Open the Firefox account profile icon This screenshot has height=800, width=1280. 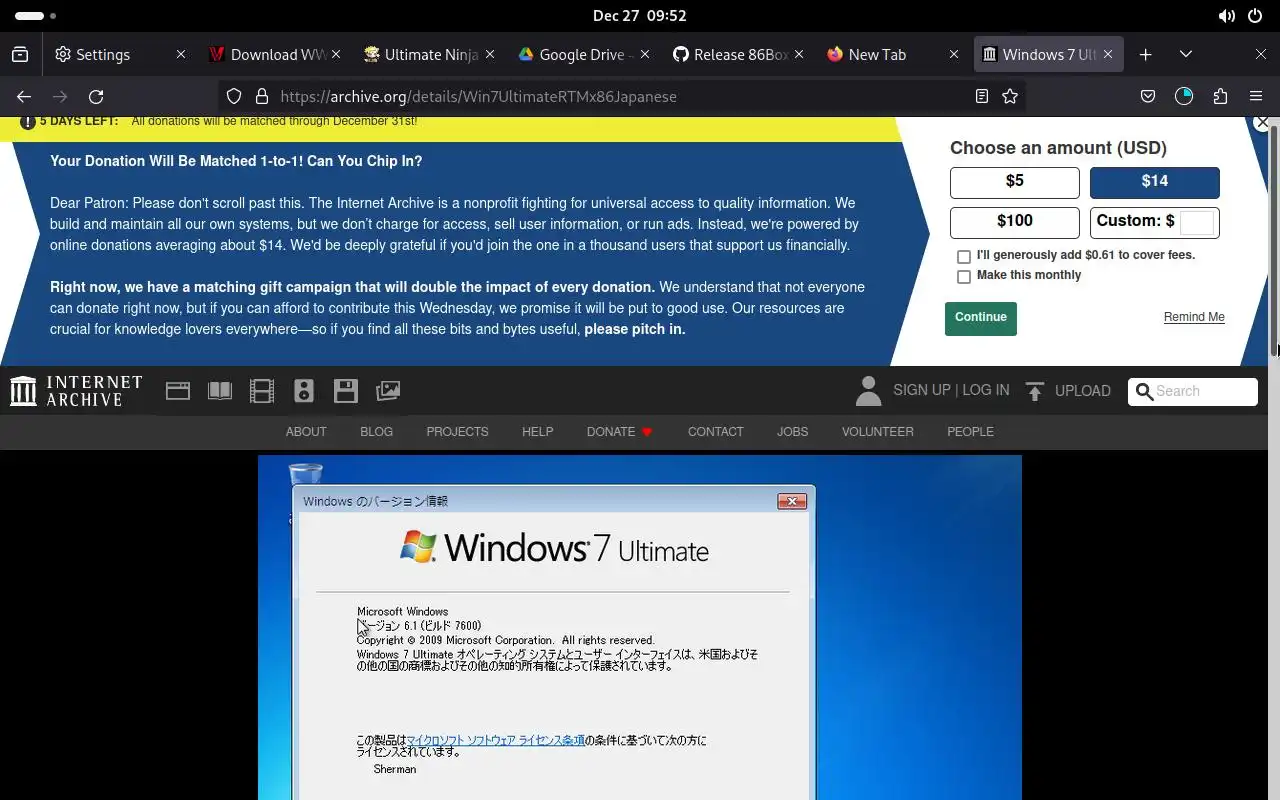point(1184,96)
